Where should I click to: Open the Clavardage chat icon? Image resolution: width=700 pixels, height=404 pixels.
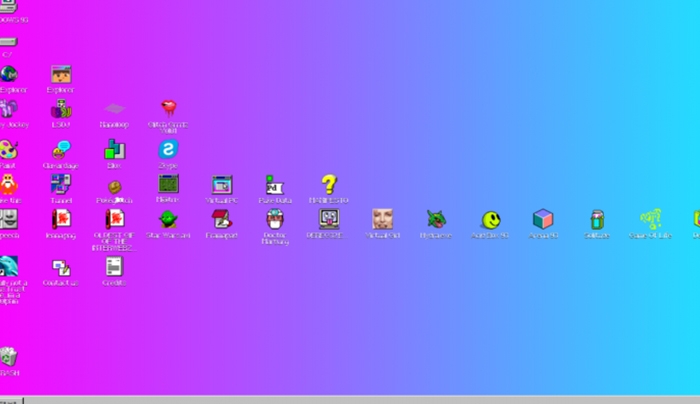[x=61, y=150]
